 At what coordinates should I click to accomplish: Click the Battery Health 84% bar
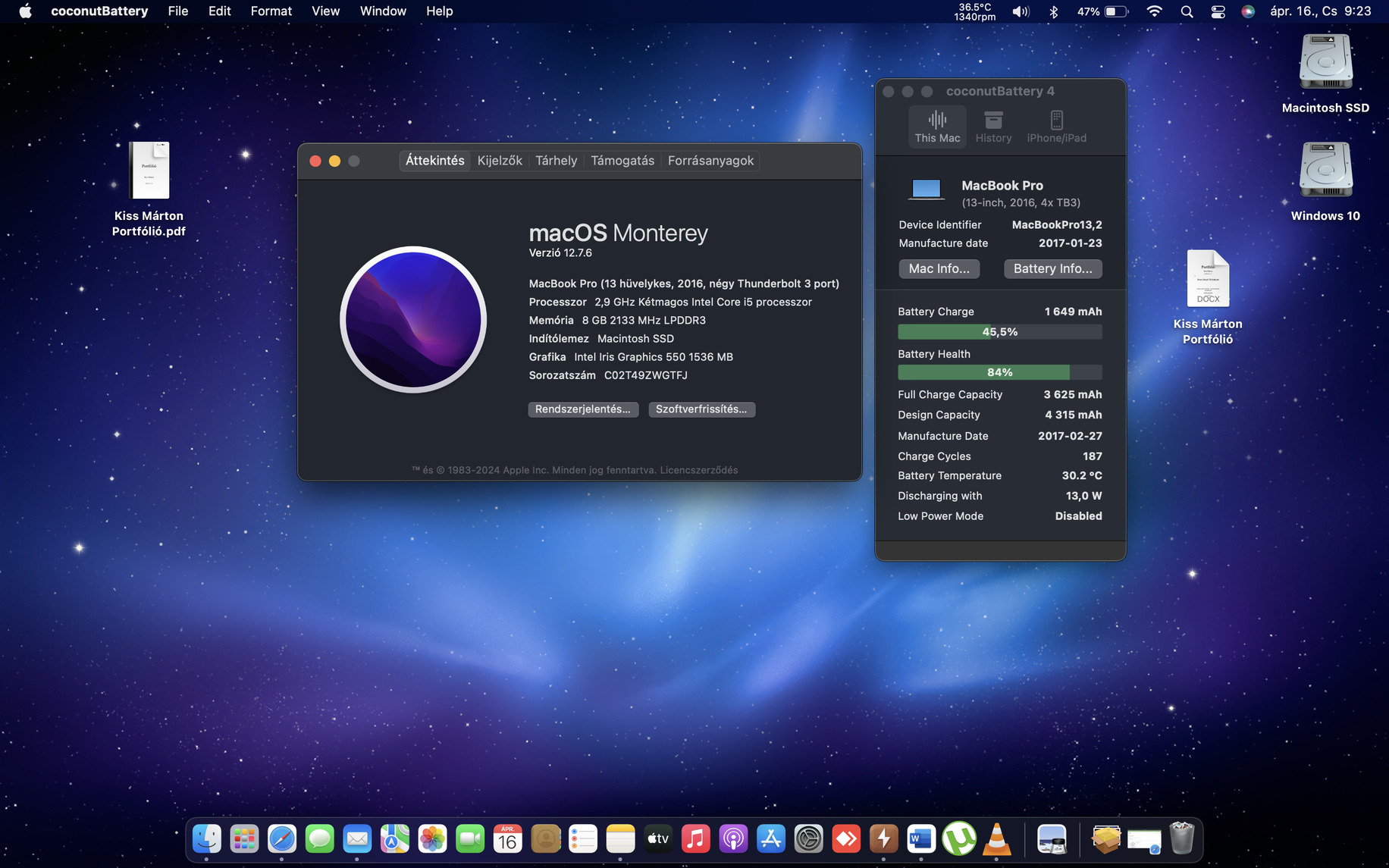(x=999, y=372)
